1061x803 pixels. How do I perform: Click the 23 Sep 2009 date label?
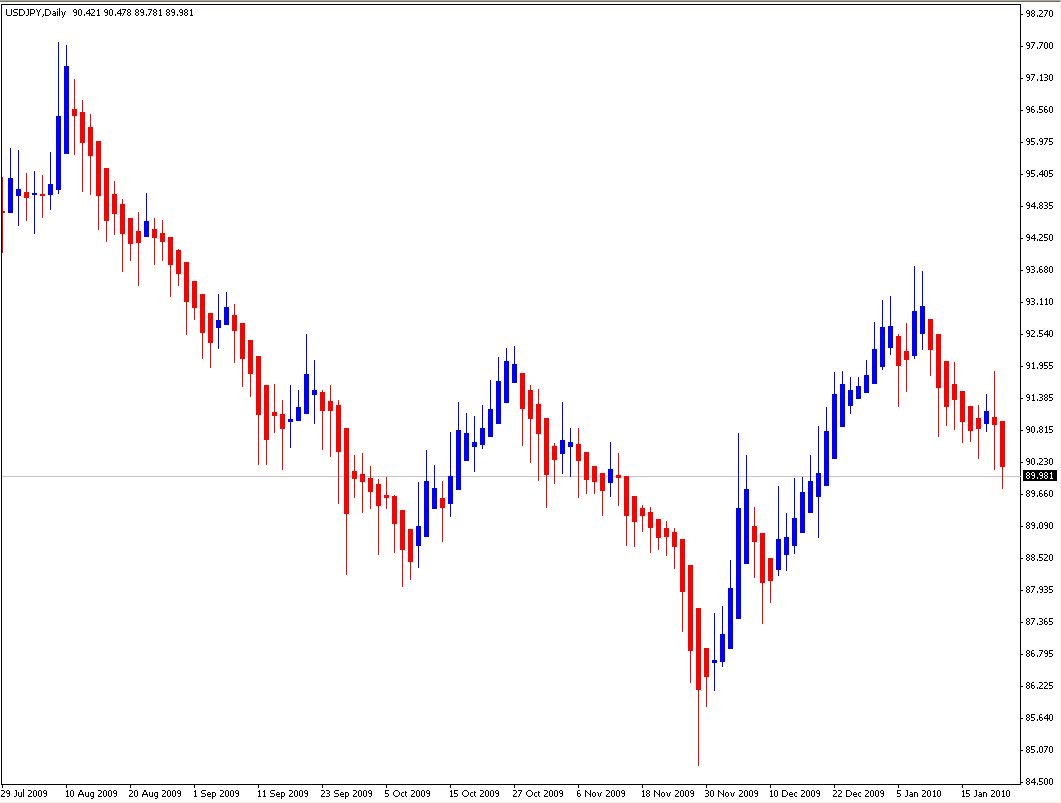pyautogui.click(x=346, y=793)
